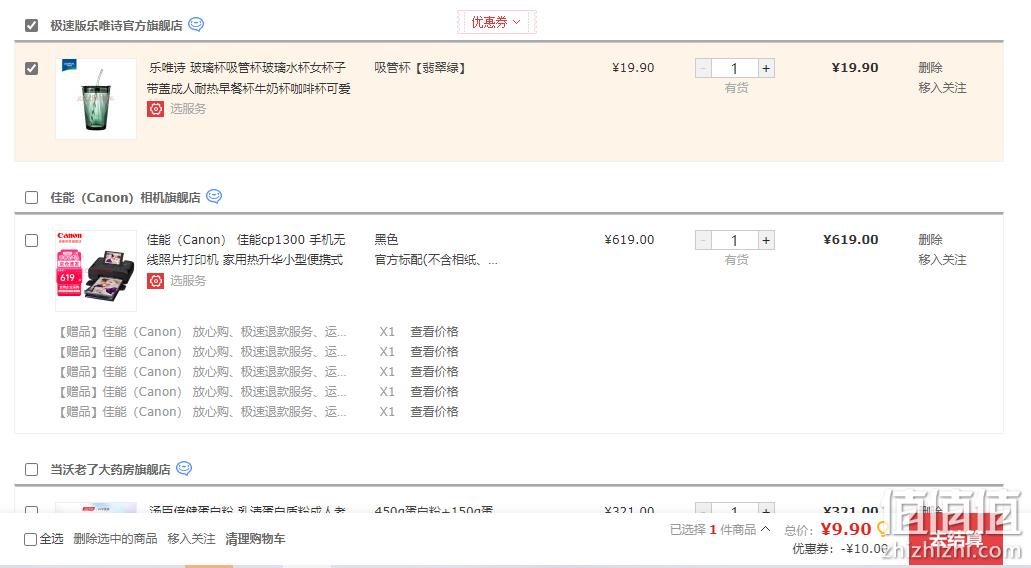This screenshot has height=568, width=1031.
Task: Open fifth 【赠品】佳能 (Canon) gift item
Action: (x=203, y=412)
